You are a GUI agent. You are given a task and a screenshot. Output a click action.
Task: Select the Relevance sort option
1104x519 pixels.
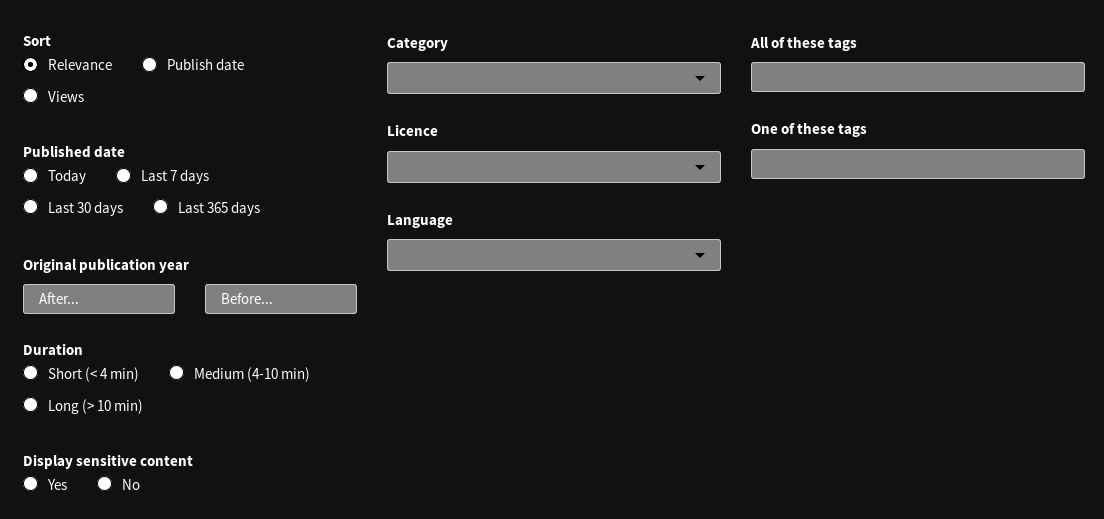click(x=30, y=65)
